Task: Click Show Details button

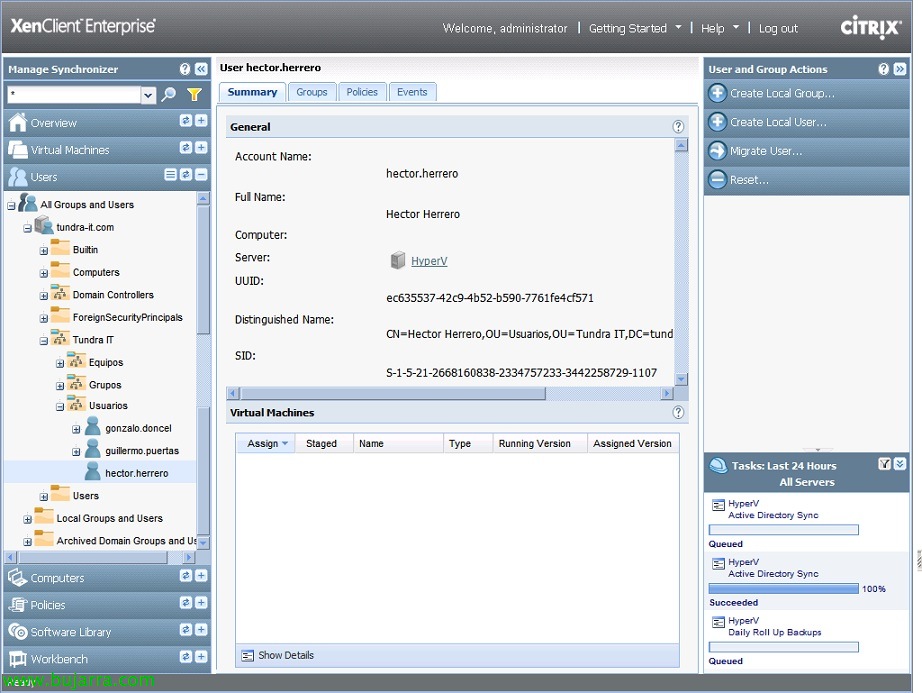Action: tap(286, 655)
